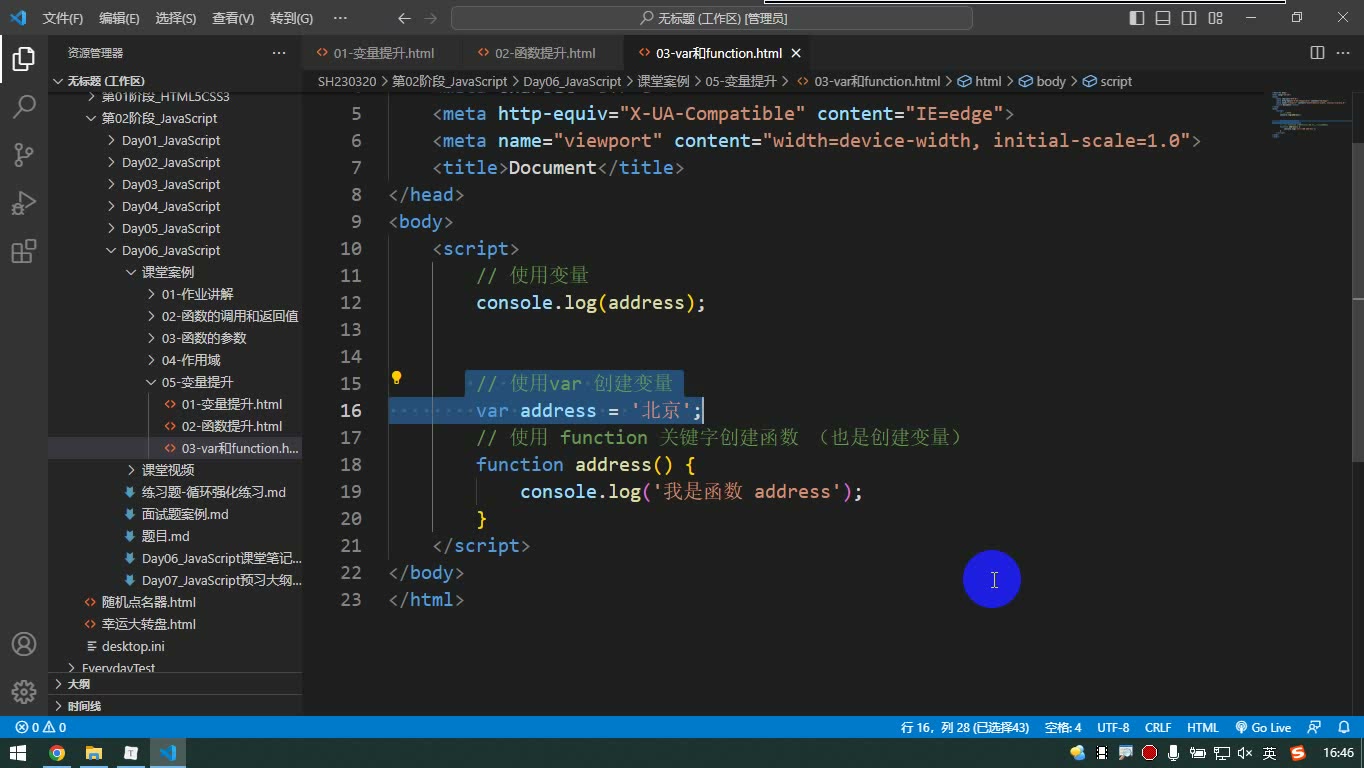Screen dimensions: 1364x768
Task: Click the errors and warnings status indicator
Action: [41, 728]
